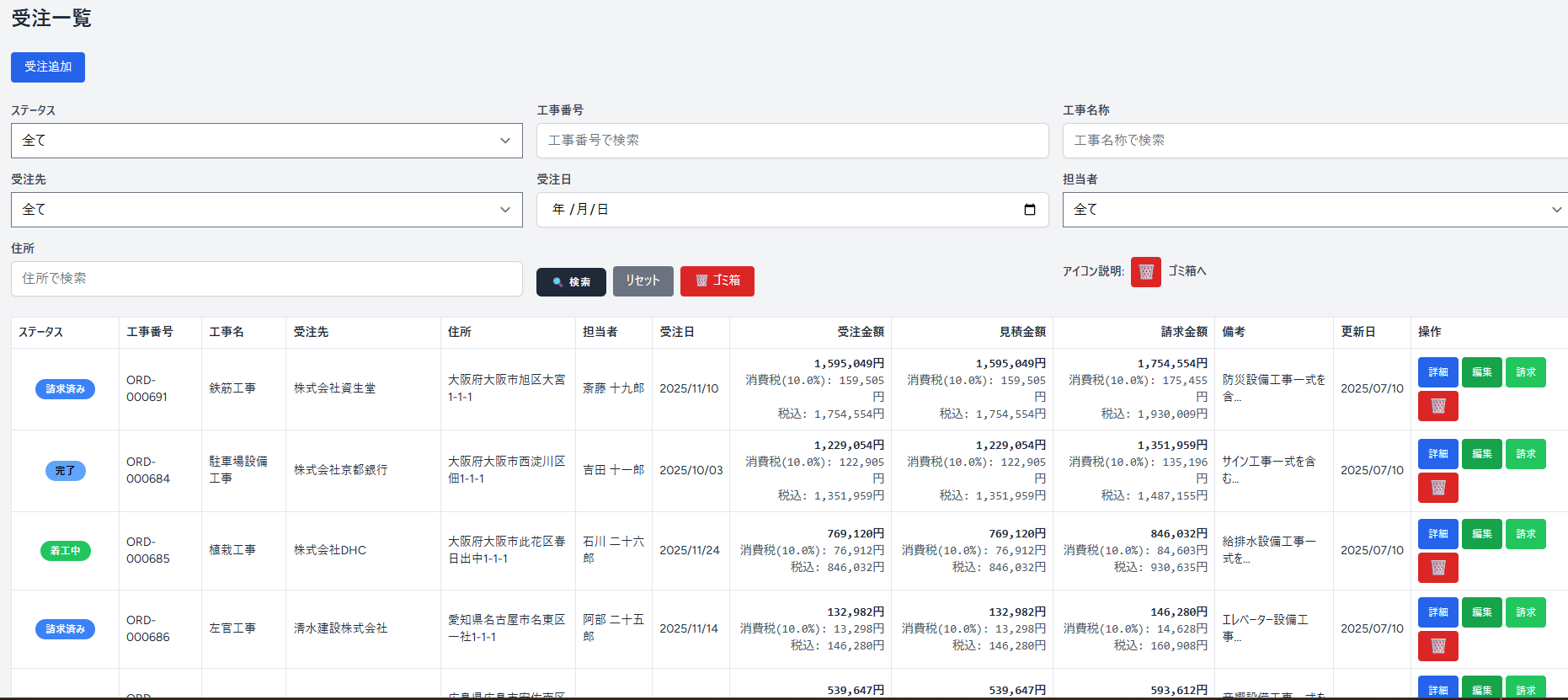Delete order ORD-000684 using trash icon
Screen dimensions: 1568x700
(1437, 488)
